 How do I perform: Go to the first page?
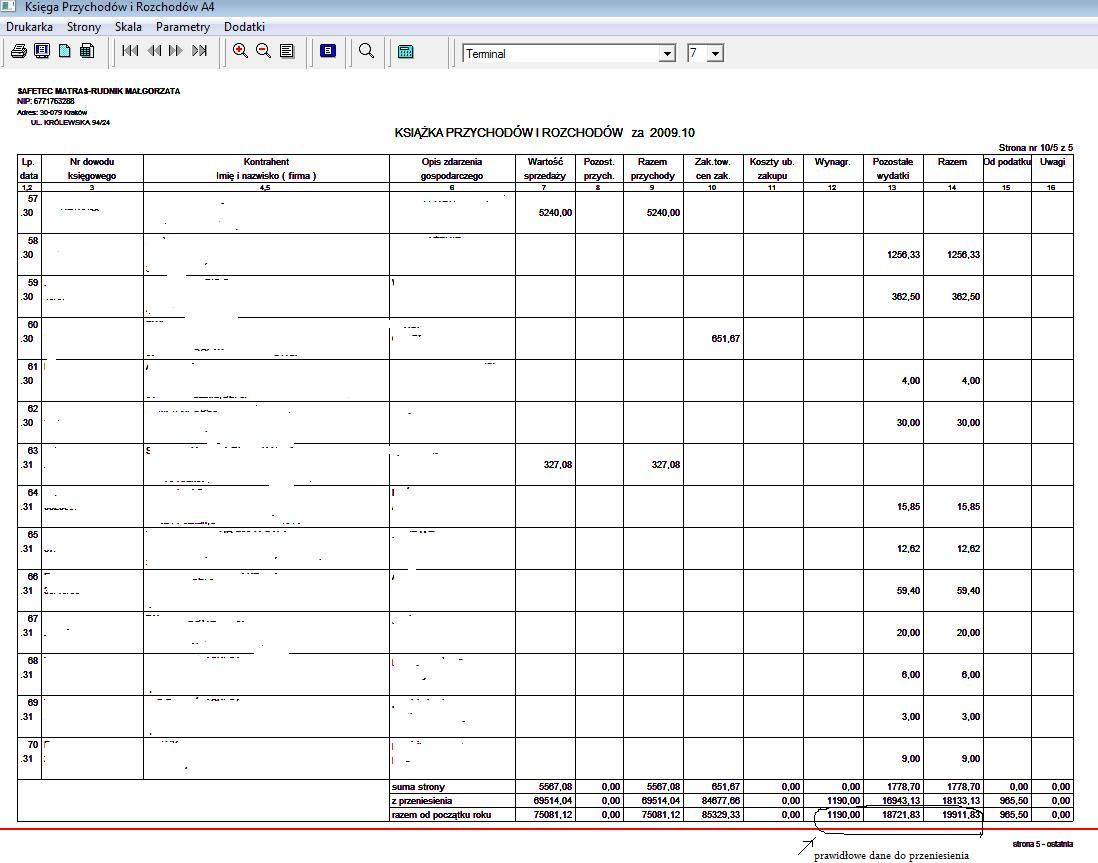(x=130, y=51)
